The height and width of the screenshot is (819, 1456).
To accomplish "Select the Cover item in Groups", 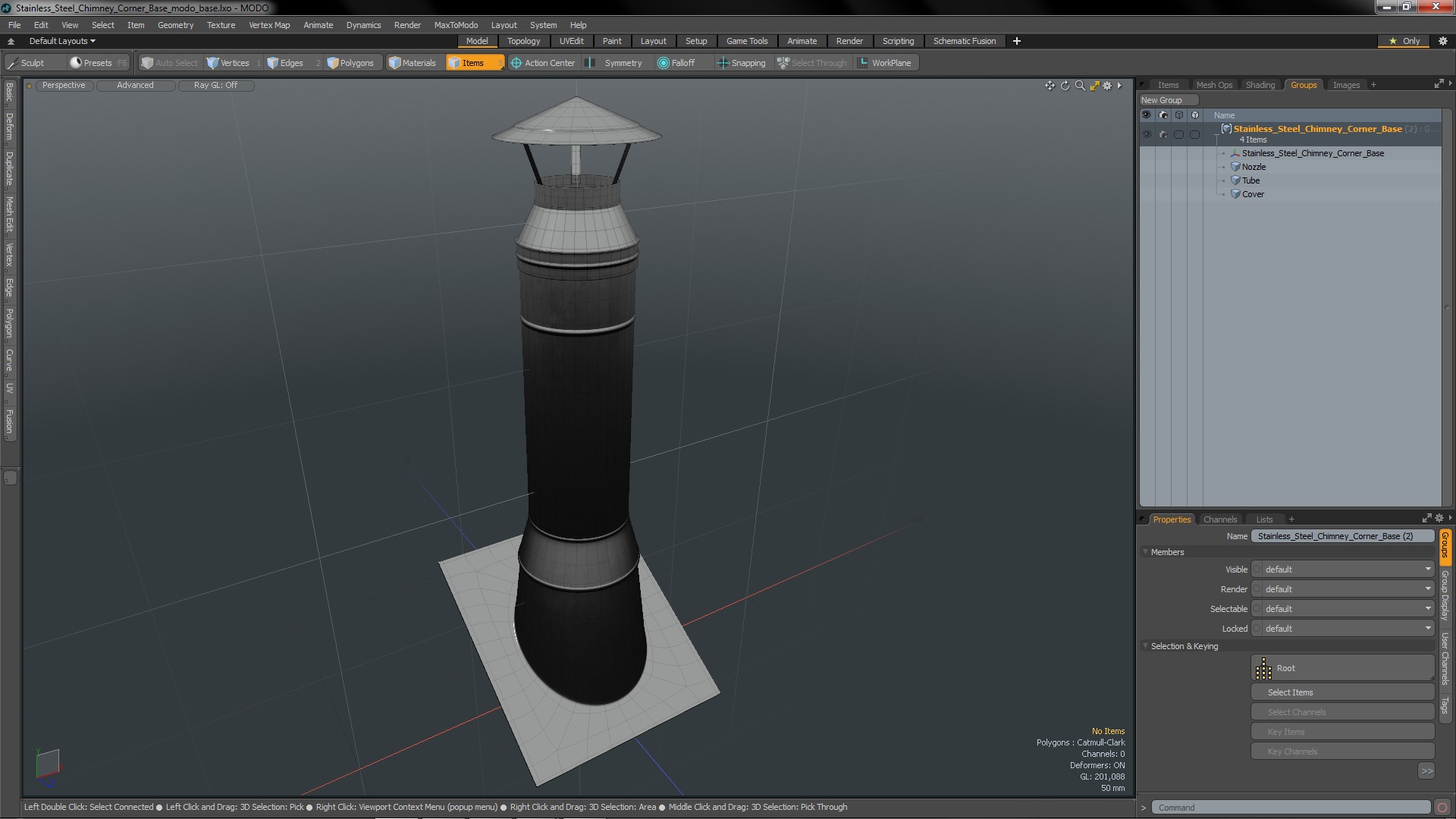I will (x=1253, y=194).
